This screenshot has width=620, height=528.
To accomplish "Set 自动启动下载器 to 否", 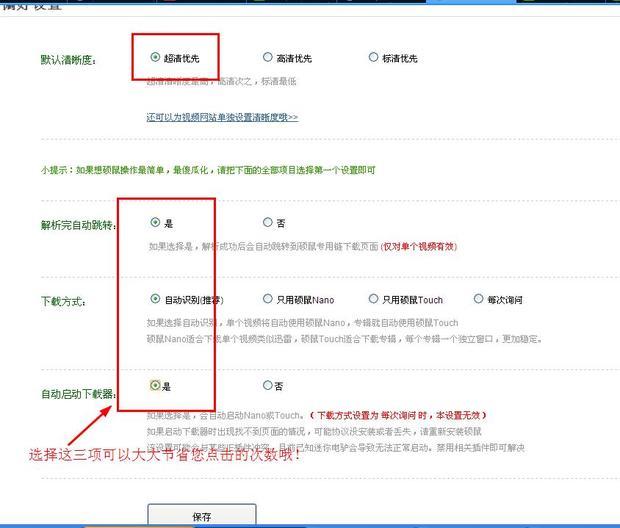I will (267, 385).
